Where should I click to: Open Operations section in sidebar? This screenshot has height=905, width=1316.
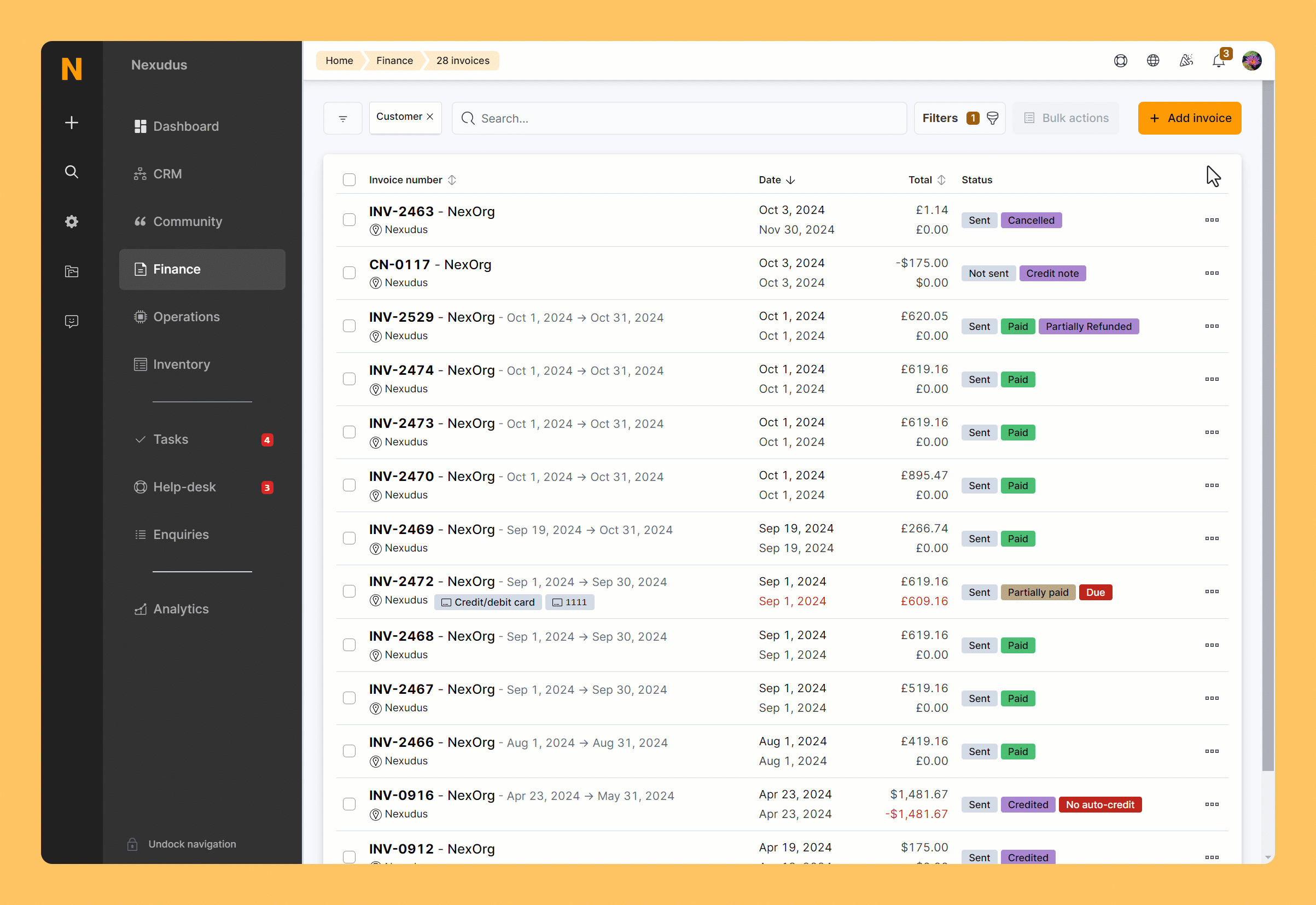tap(202, 317)
